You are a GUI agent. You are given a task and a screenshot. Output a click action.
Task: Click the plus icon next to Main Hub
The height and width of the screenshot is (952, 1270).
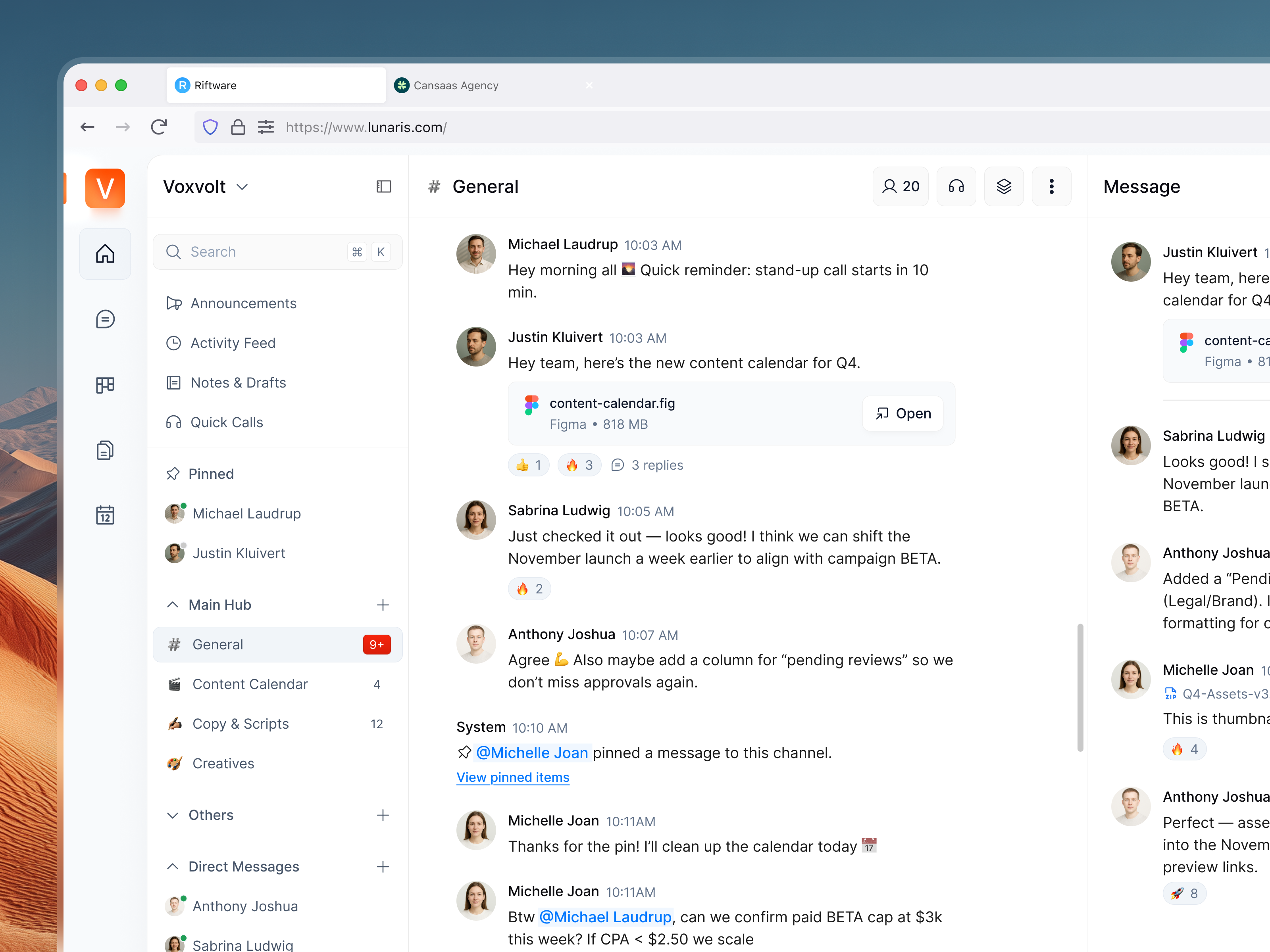point(382,605)
